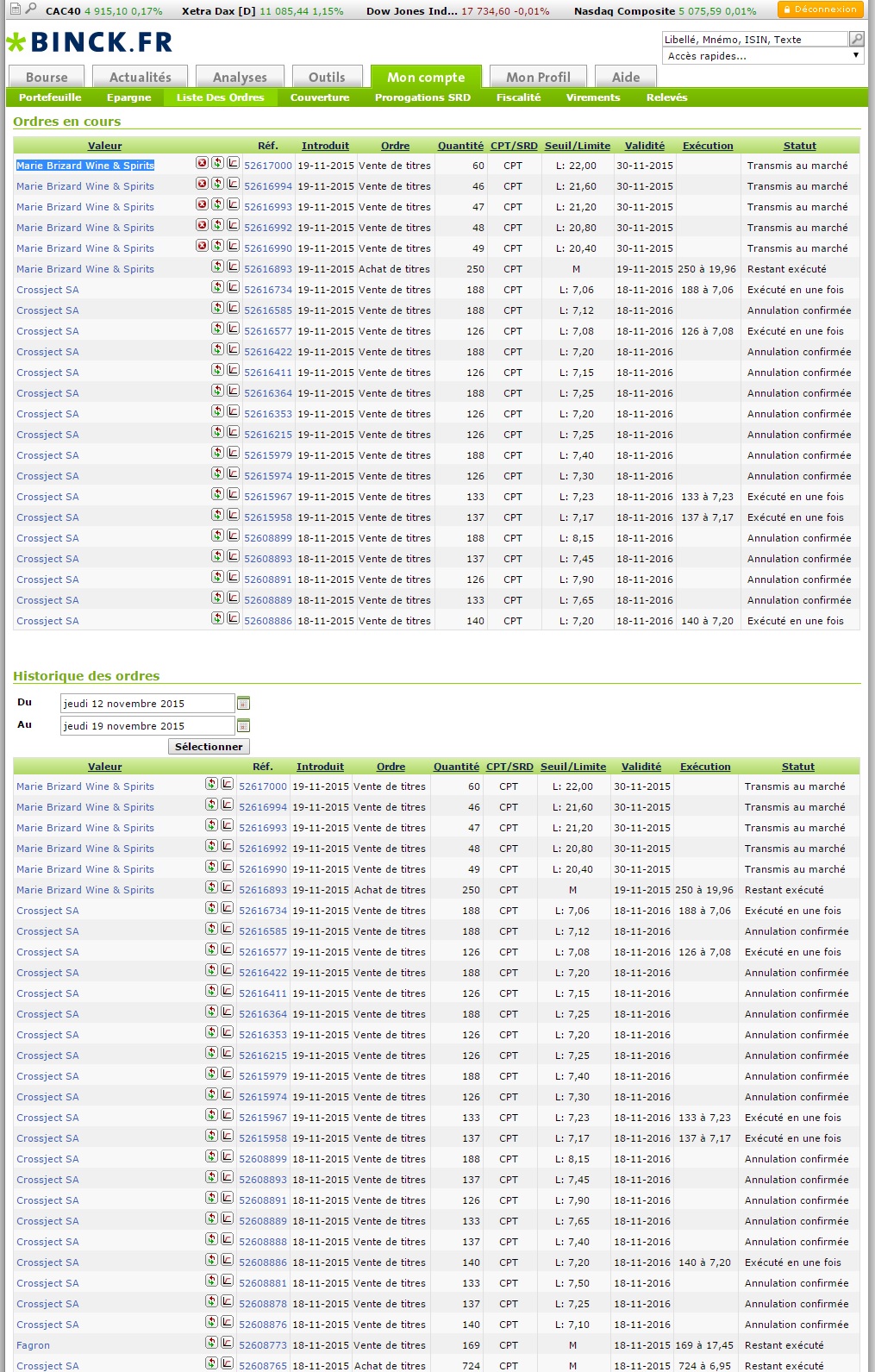
Task: Open chart icon for order 52608881 in Historique
Action: [x=227, y=1281]
